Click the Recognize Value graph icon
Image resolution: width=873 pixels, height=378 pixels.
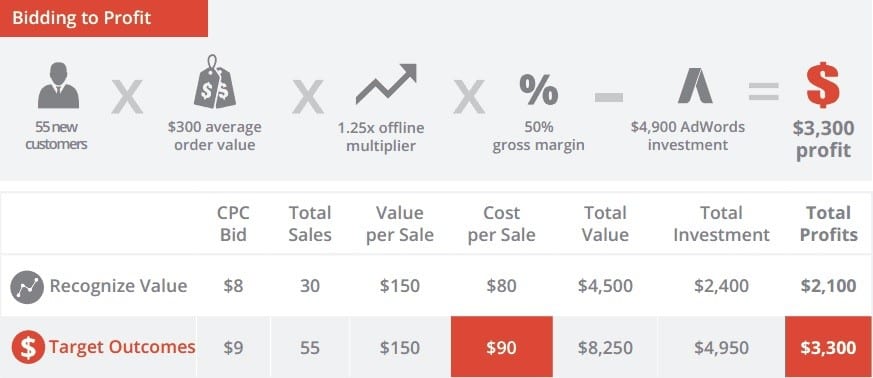click(x=27, y=287)
